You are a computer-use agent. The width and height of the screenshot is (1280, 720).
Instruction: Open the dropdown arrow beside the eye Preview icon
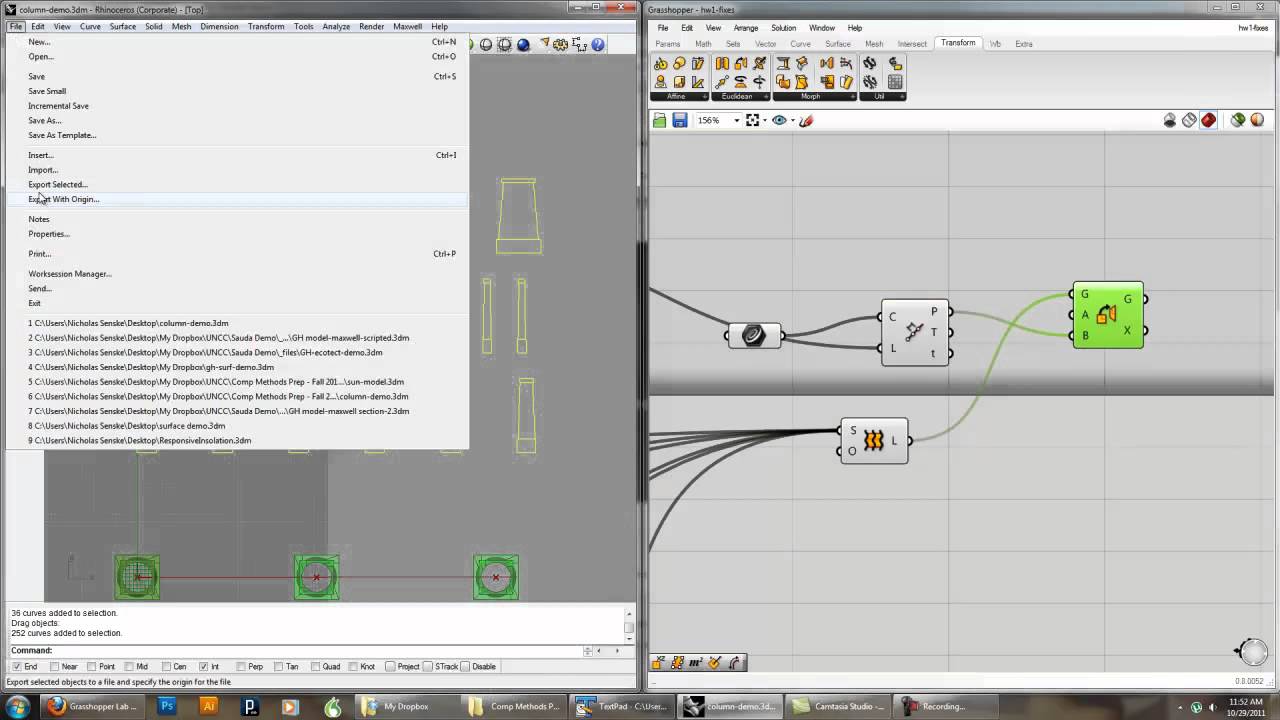click(792, 120)
